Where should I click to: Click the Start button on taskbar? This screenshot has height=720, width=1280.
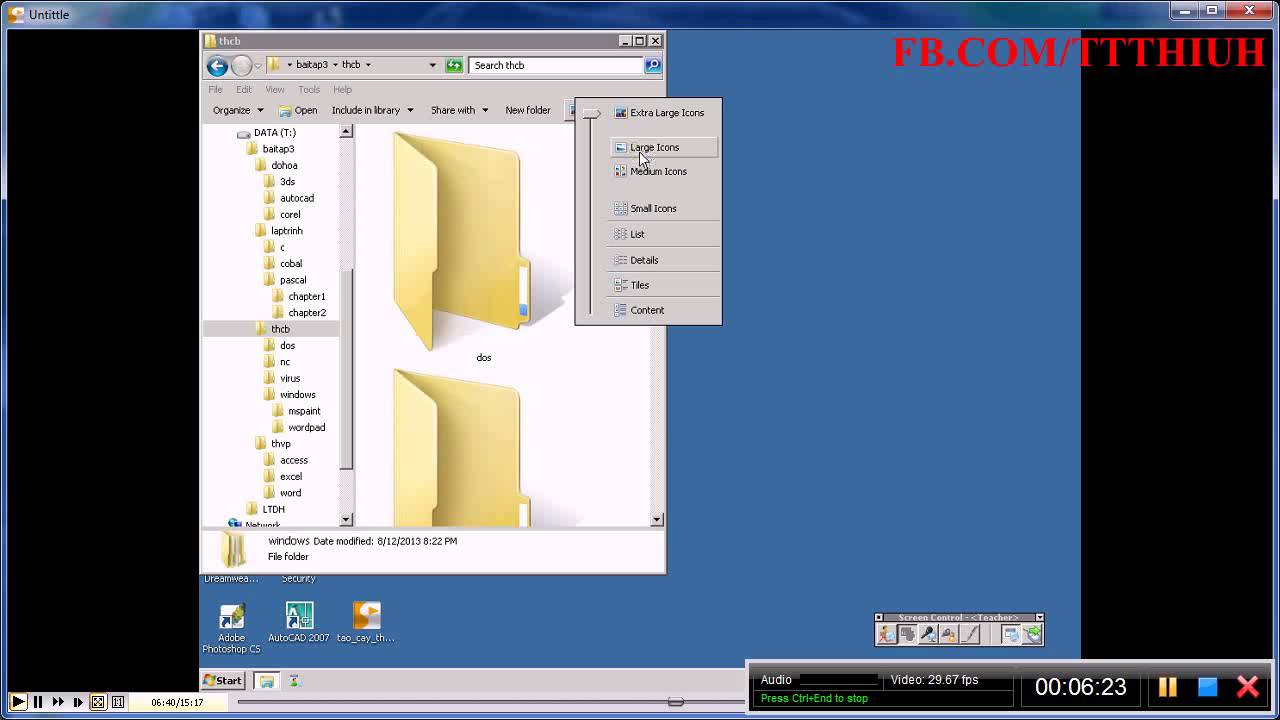tap(223, 680)
